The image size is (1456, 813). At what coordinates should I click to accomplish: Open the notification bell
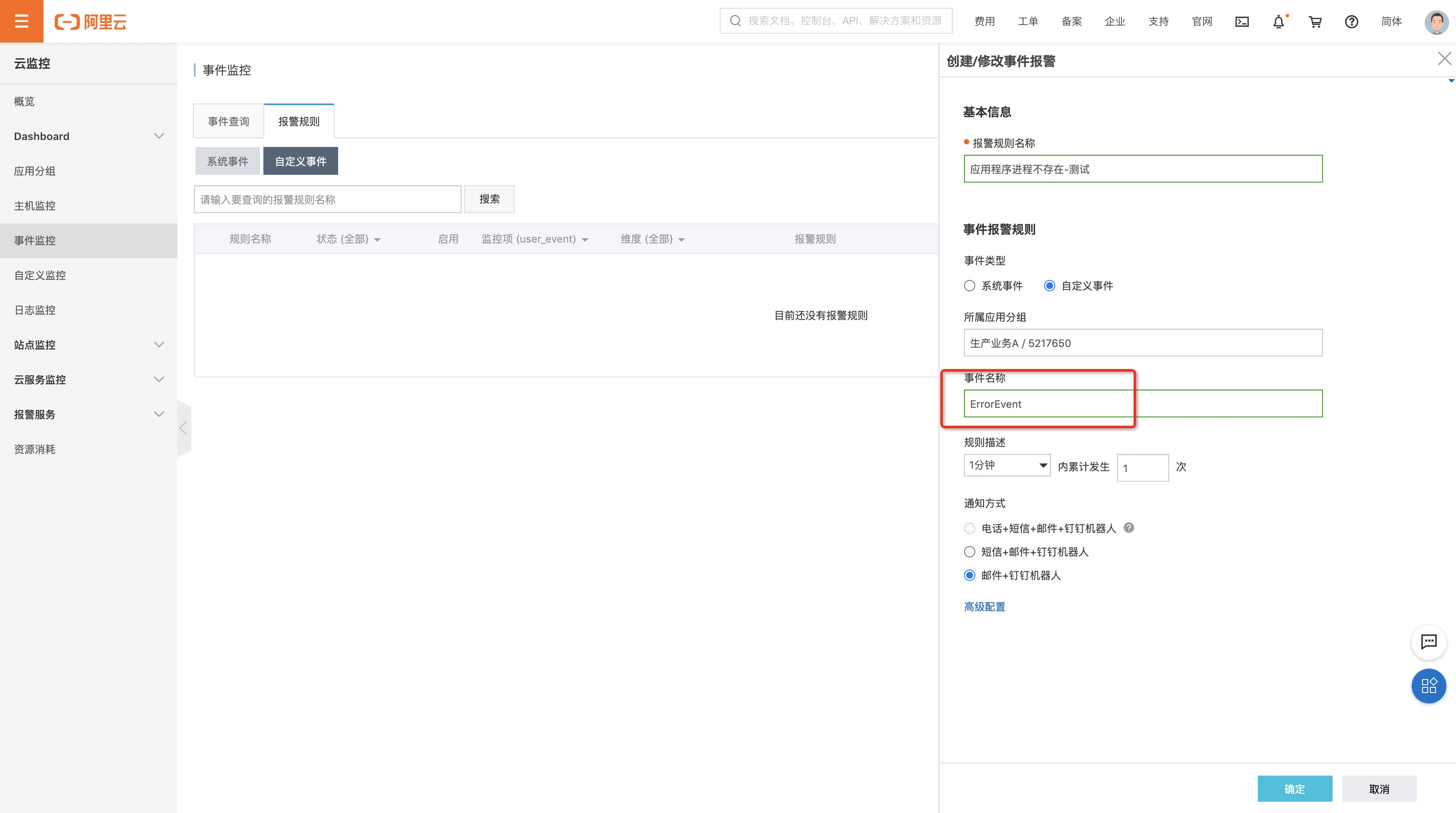pos(1278,21)
